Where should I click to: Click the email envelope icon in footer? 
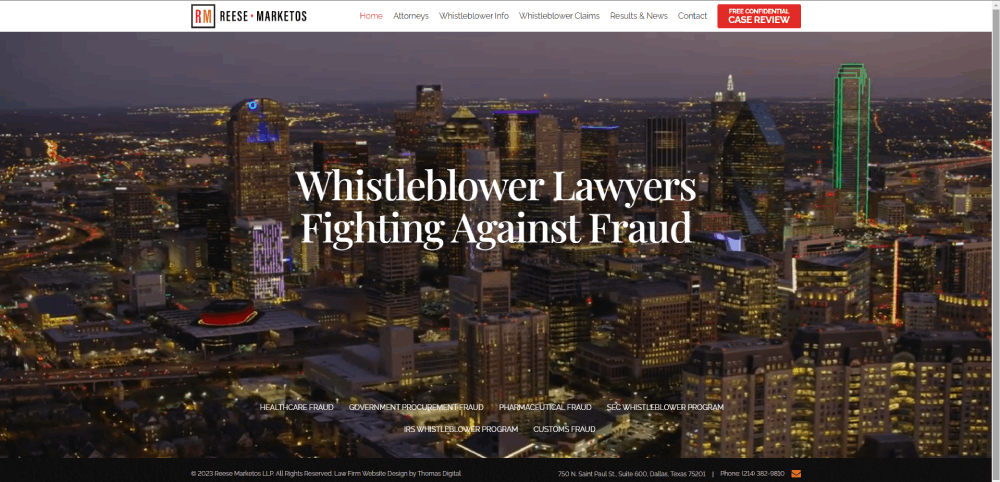796,474
